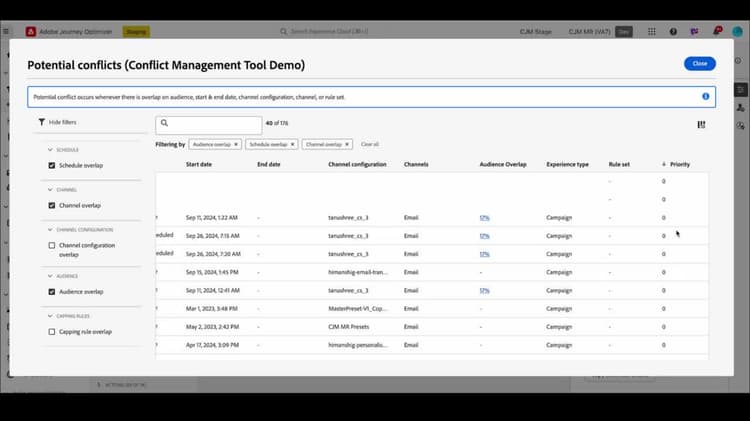Click the Dev sandbox type badge
Screen dimensions: 750x421
tap(624, 32)
